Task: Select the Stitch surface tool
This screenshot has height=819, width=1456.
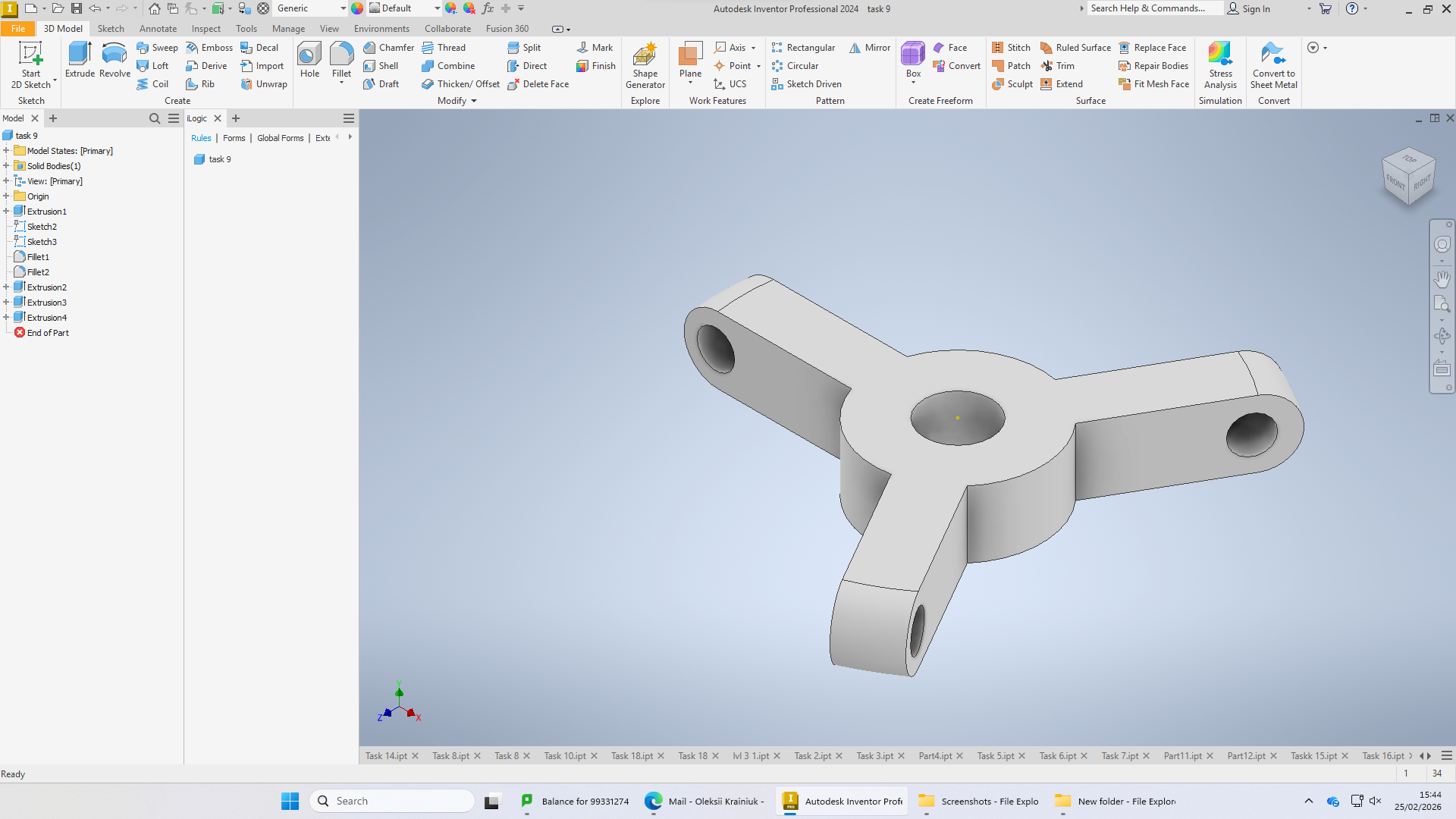Action: (x=1011, y=48)
